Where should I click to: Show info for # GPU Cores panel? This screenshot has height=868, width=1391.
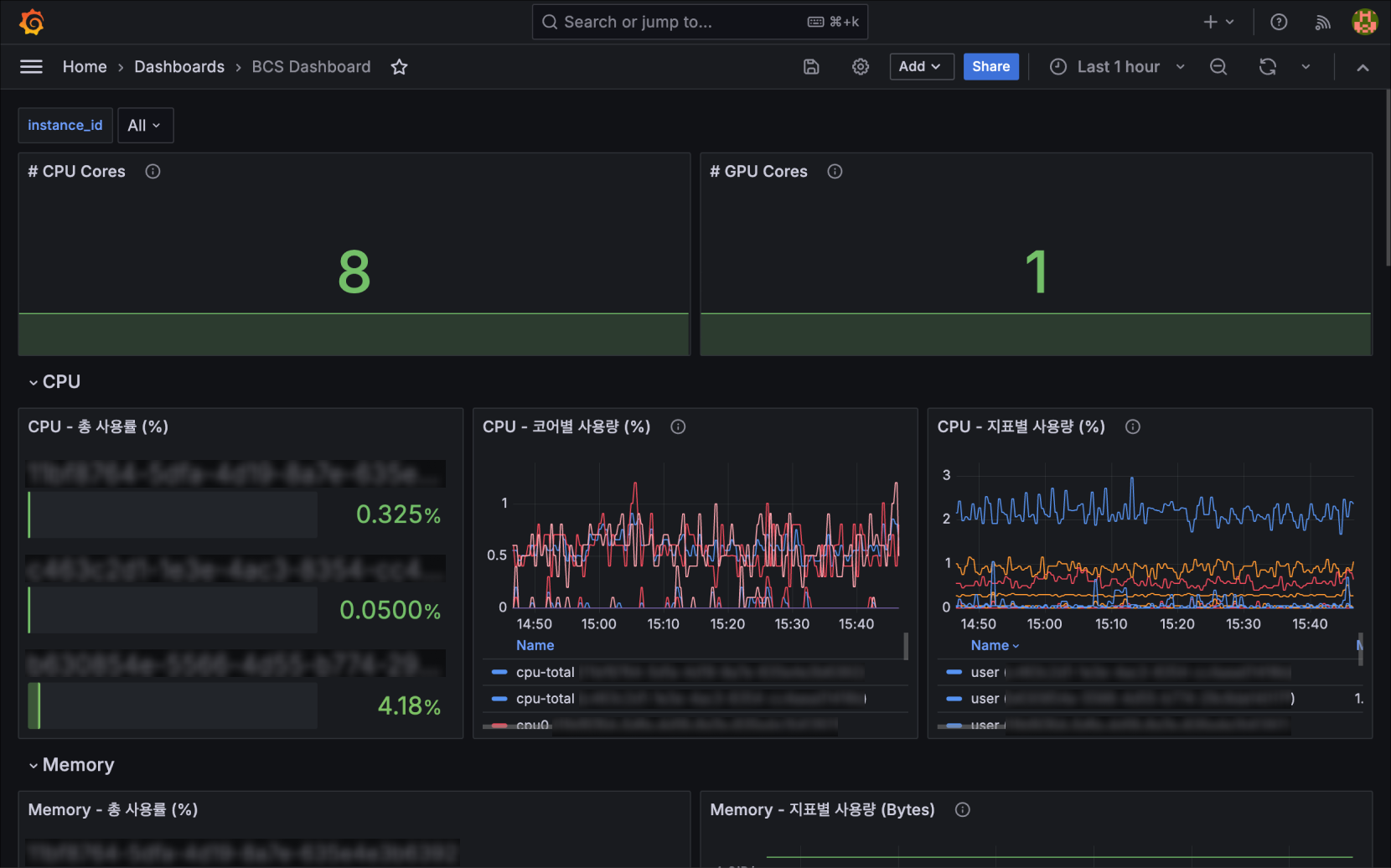[x=835, y=172]
